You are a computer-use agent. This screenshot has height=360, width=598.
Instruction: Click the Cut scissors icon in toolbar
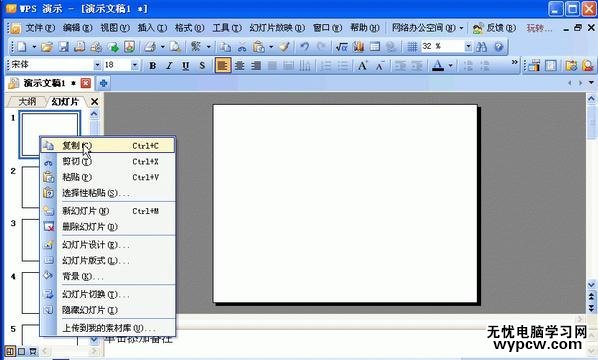[x=242, y=47]
